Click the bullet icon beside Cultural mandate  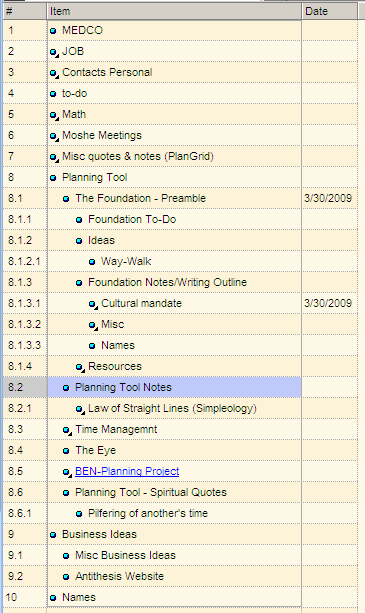tap(93, 304)
